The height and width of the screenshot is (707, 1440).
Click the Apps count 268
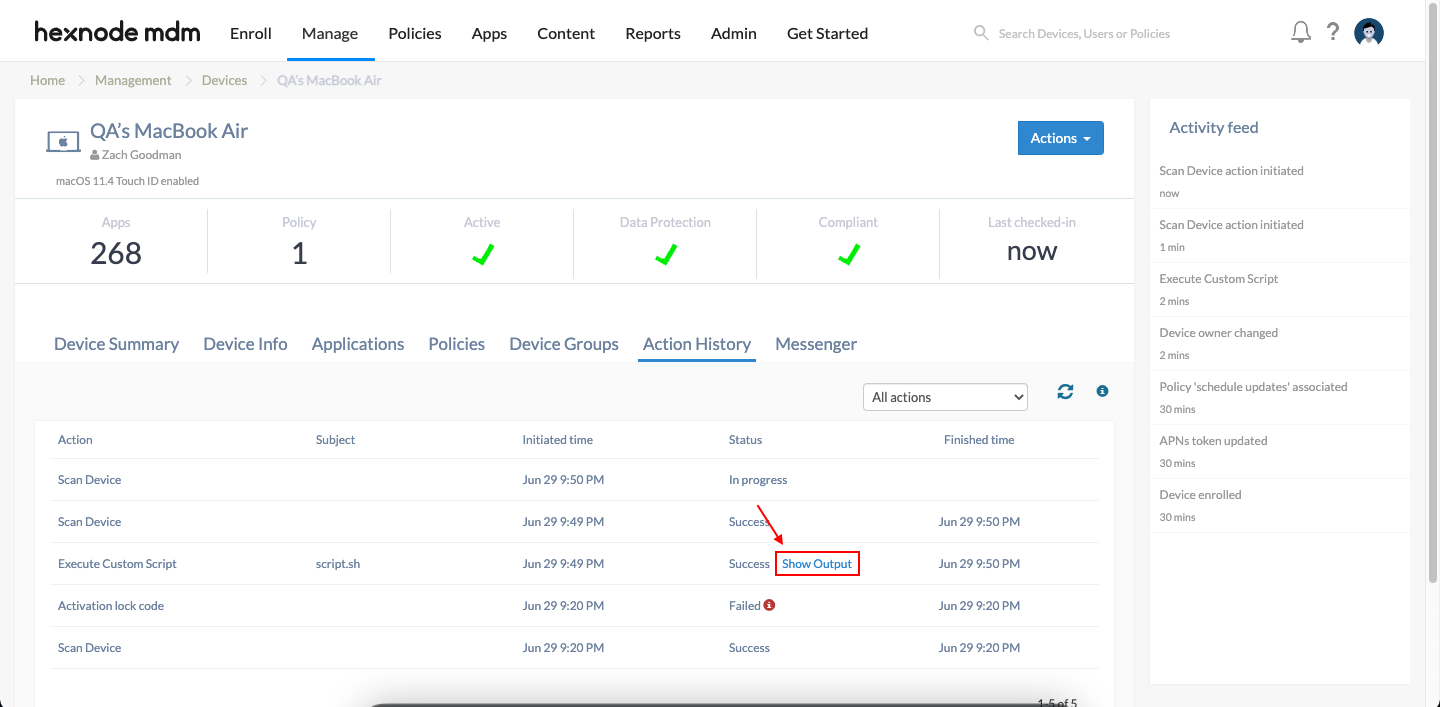pyautogui.click(x=116, y=254)
